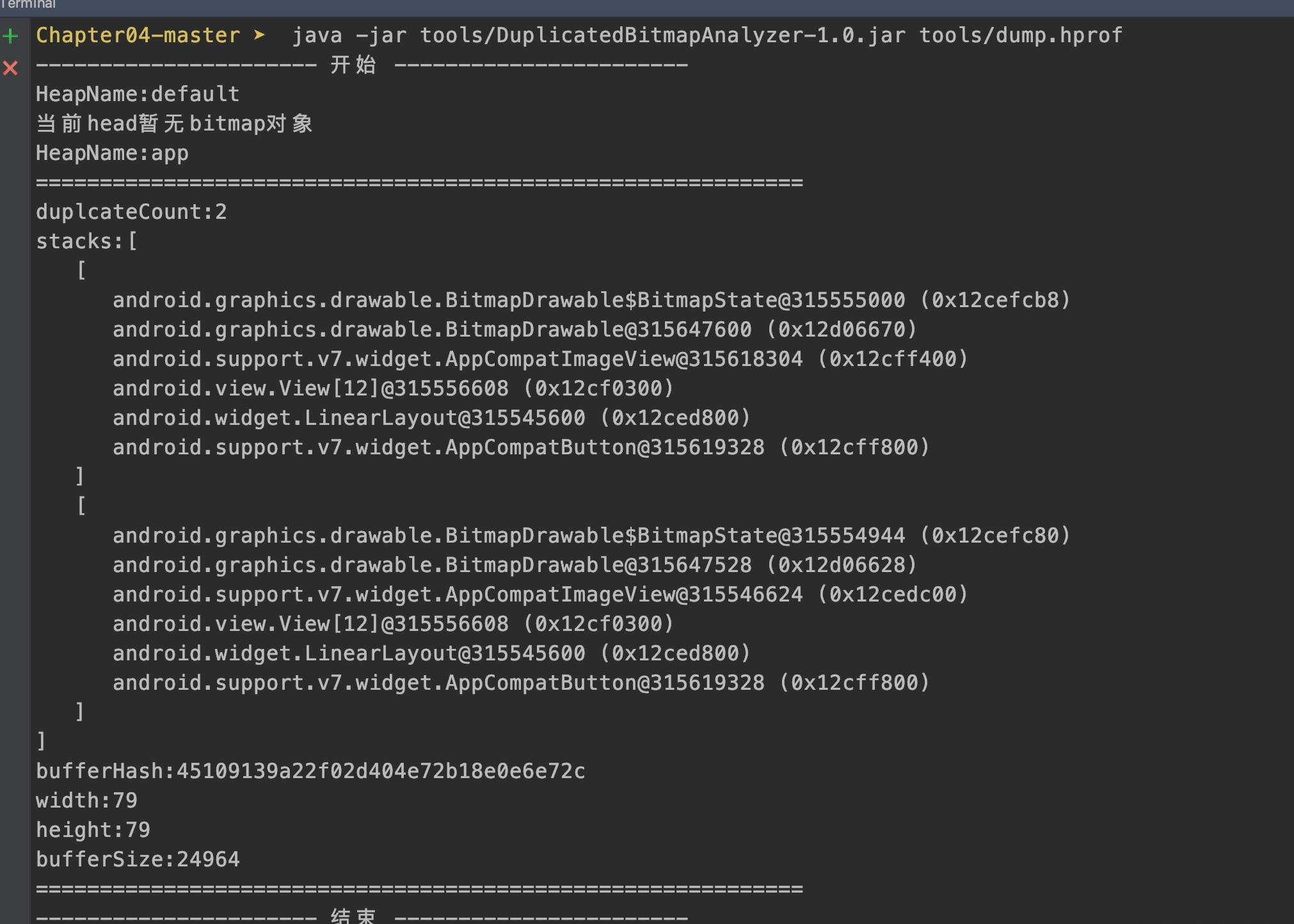Screen dimensions: 1294x924
Task: Click the HeapName:default output line
Action: 138,95
